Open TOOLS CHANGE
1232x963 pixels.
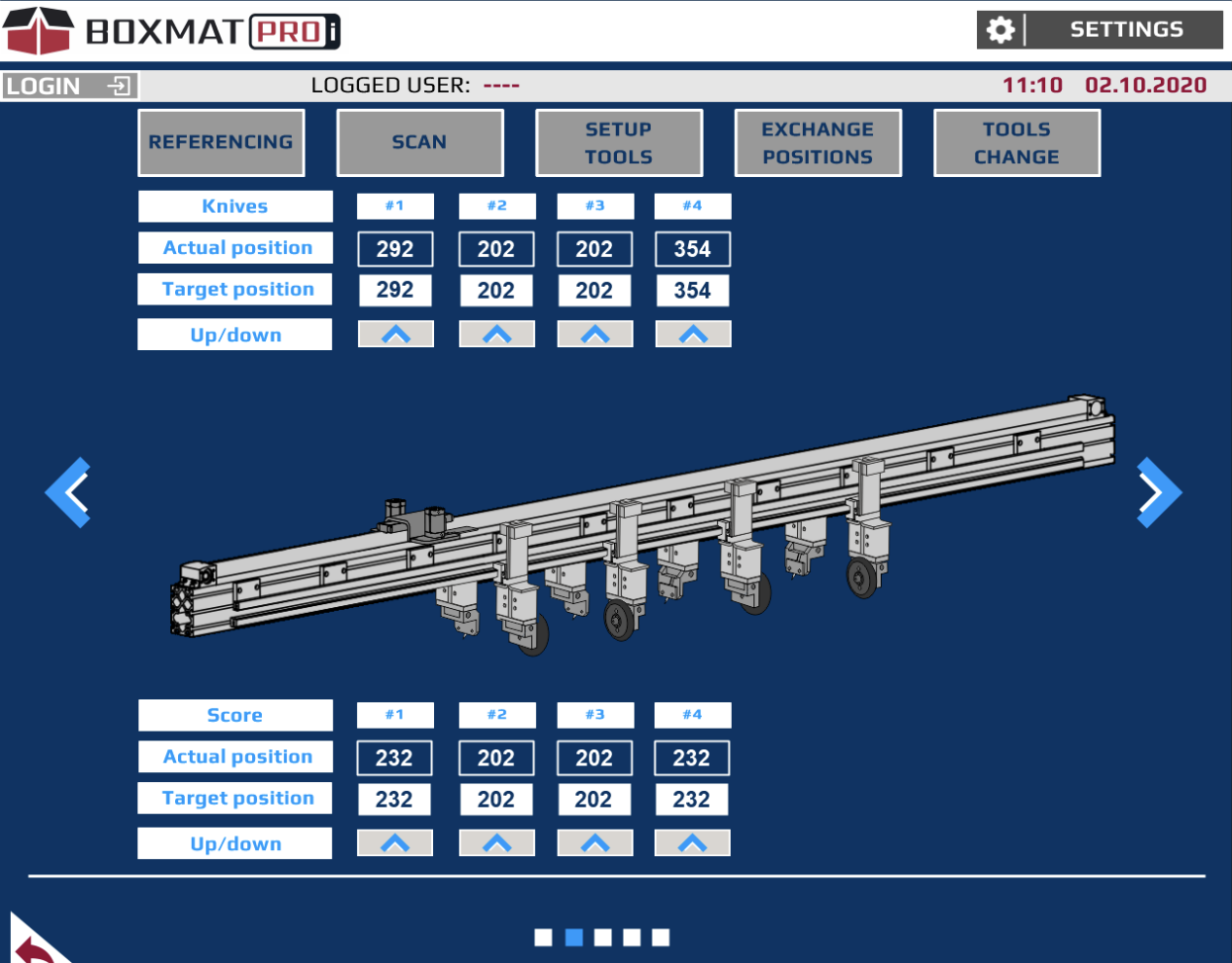pos(1016,142)
